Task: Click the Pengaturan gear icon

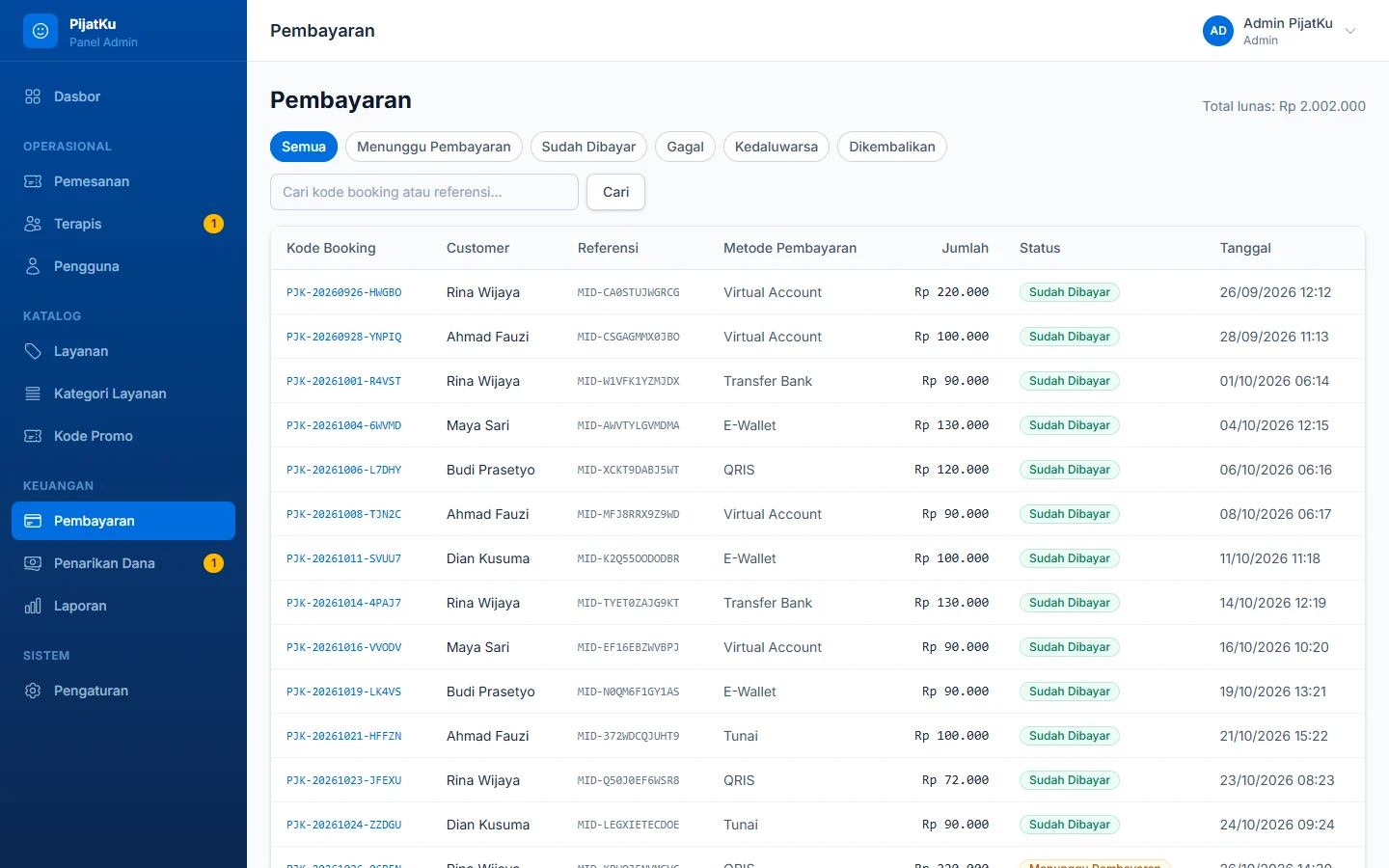Action: point(33,691)
